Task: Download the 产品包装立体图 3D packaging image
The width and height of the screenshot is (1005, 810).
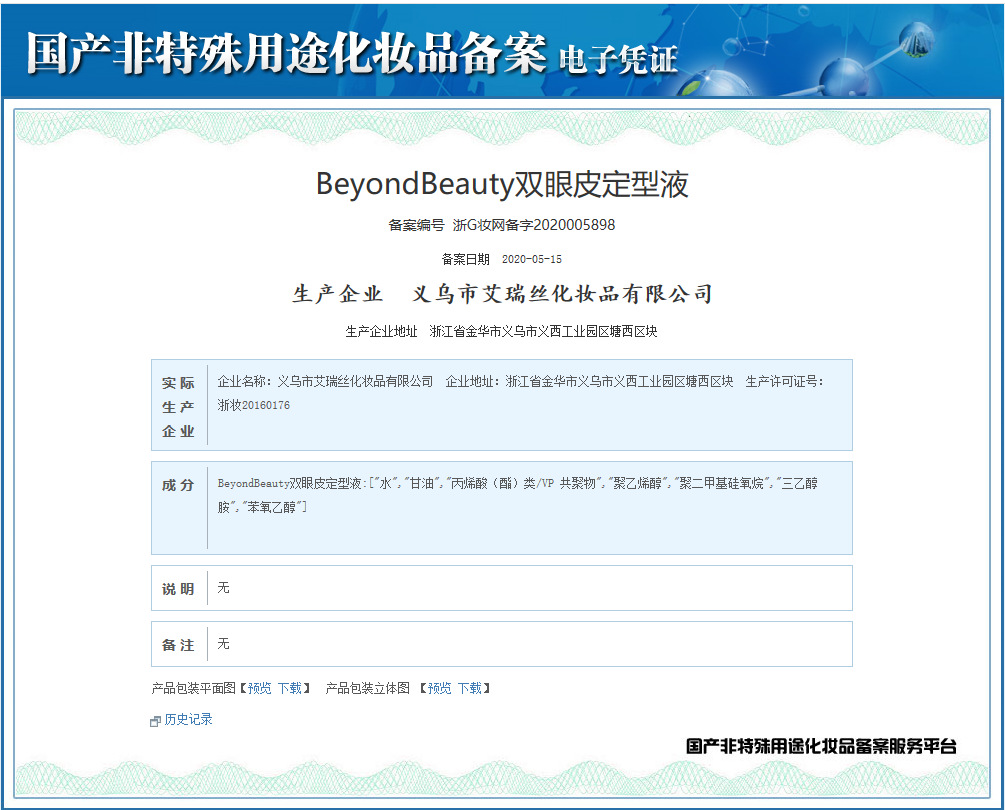Action: [x=469, y=689]
